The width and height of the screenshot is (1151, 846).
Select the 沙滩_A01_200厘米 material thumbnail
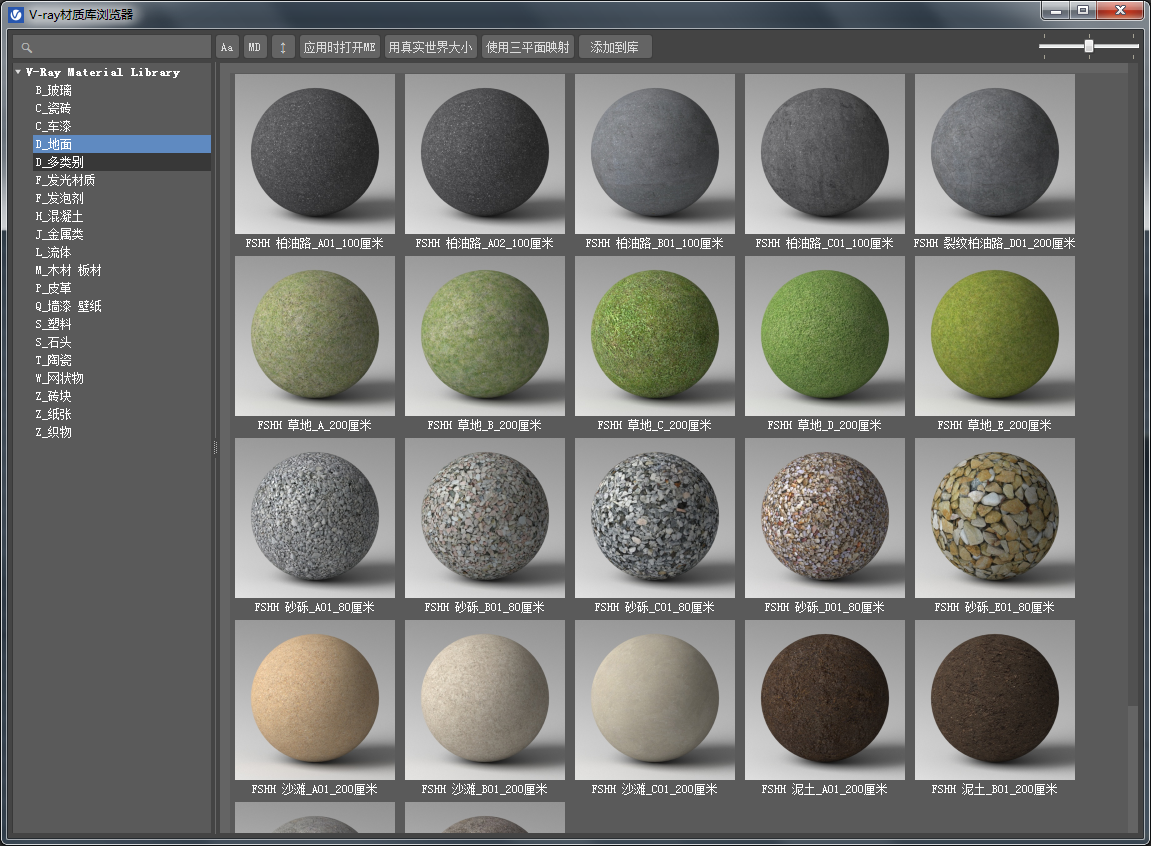[315, 700]
